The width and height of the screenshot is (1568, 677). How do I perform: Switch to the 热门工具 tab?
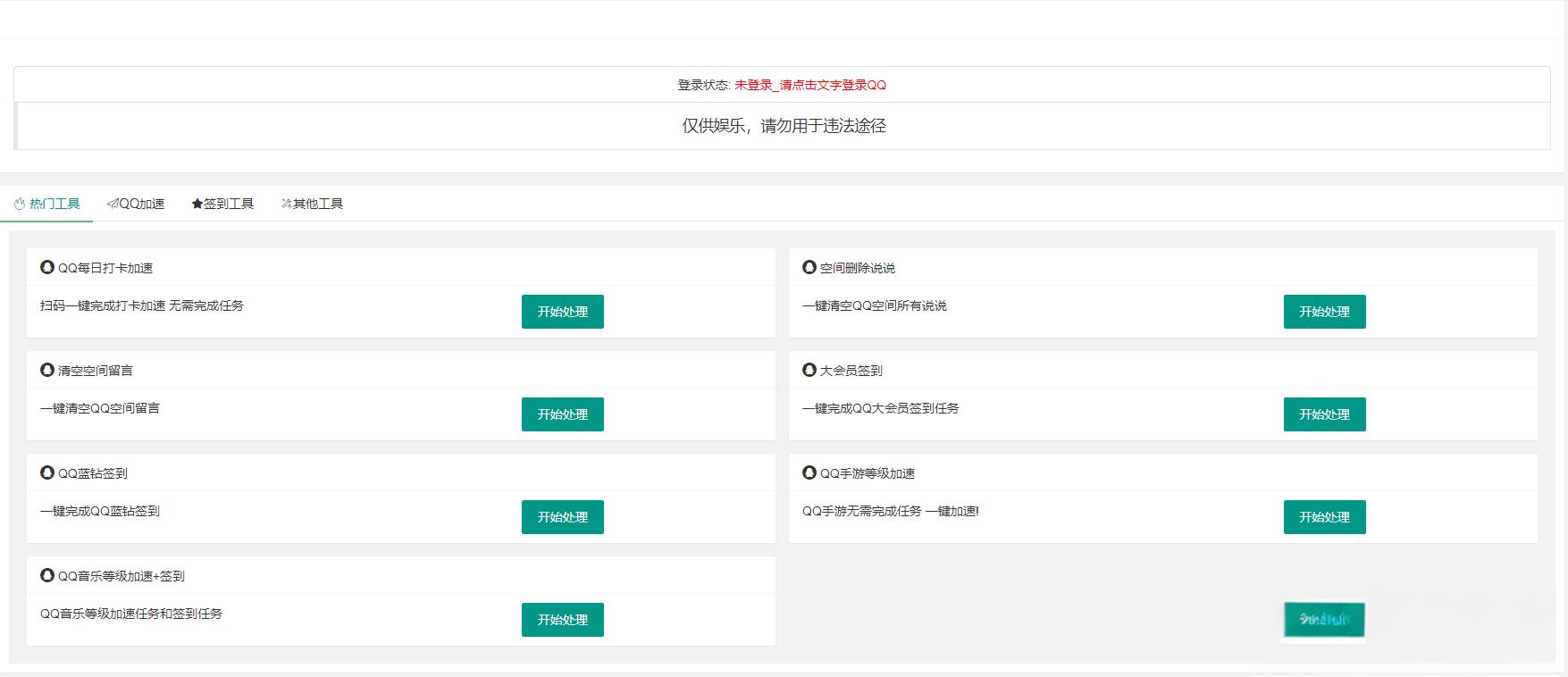click(x=47, y=204)
